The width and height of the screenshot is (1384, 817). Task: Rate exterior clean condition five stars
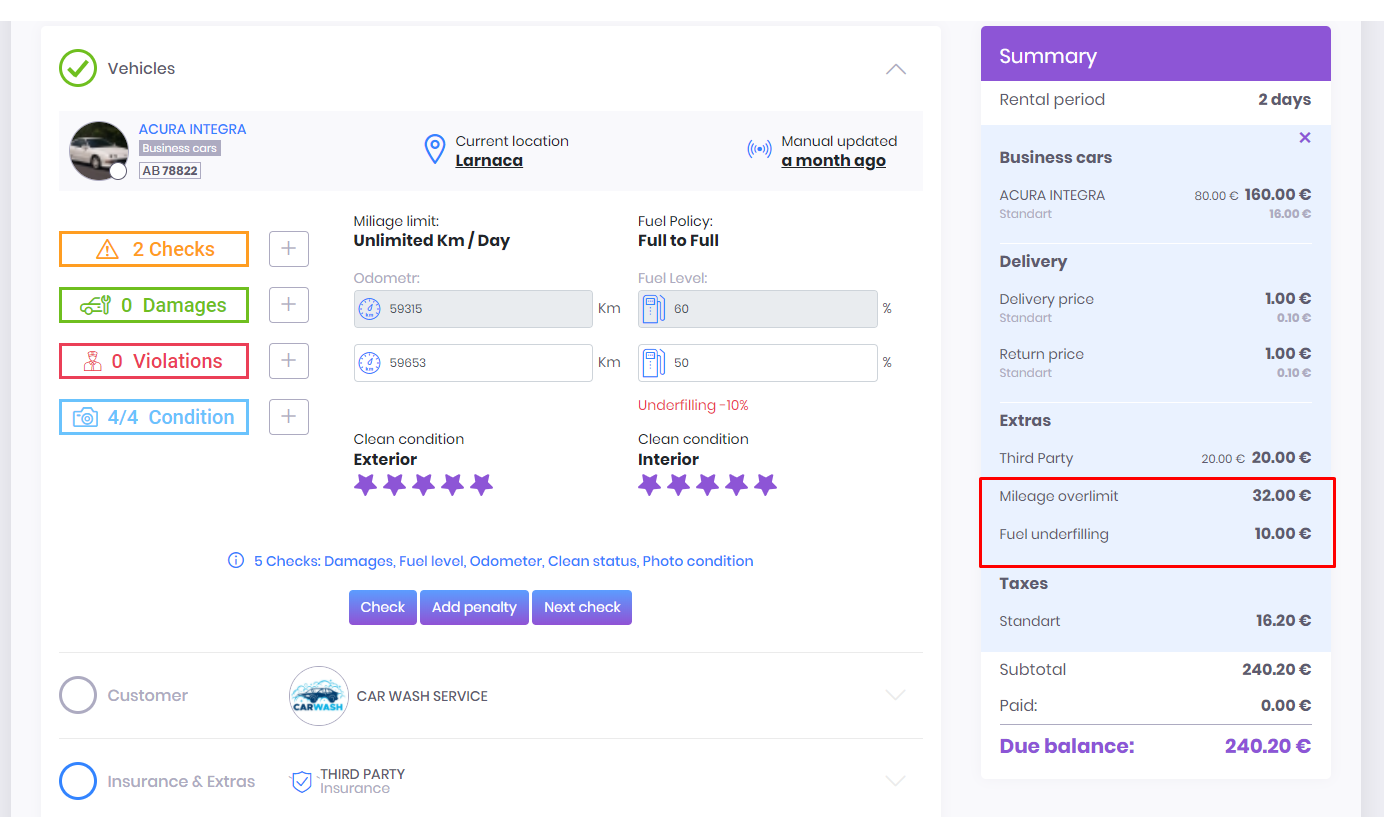point(482,485)
